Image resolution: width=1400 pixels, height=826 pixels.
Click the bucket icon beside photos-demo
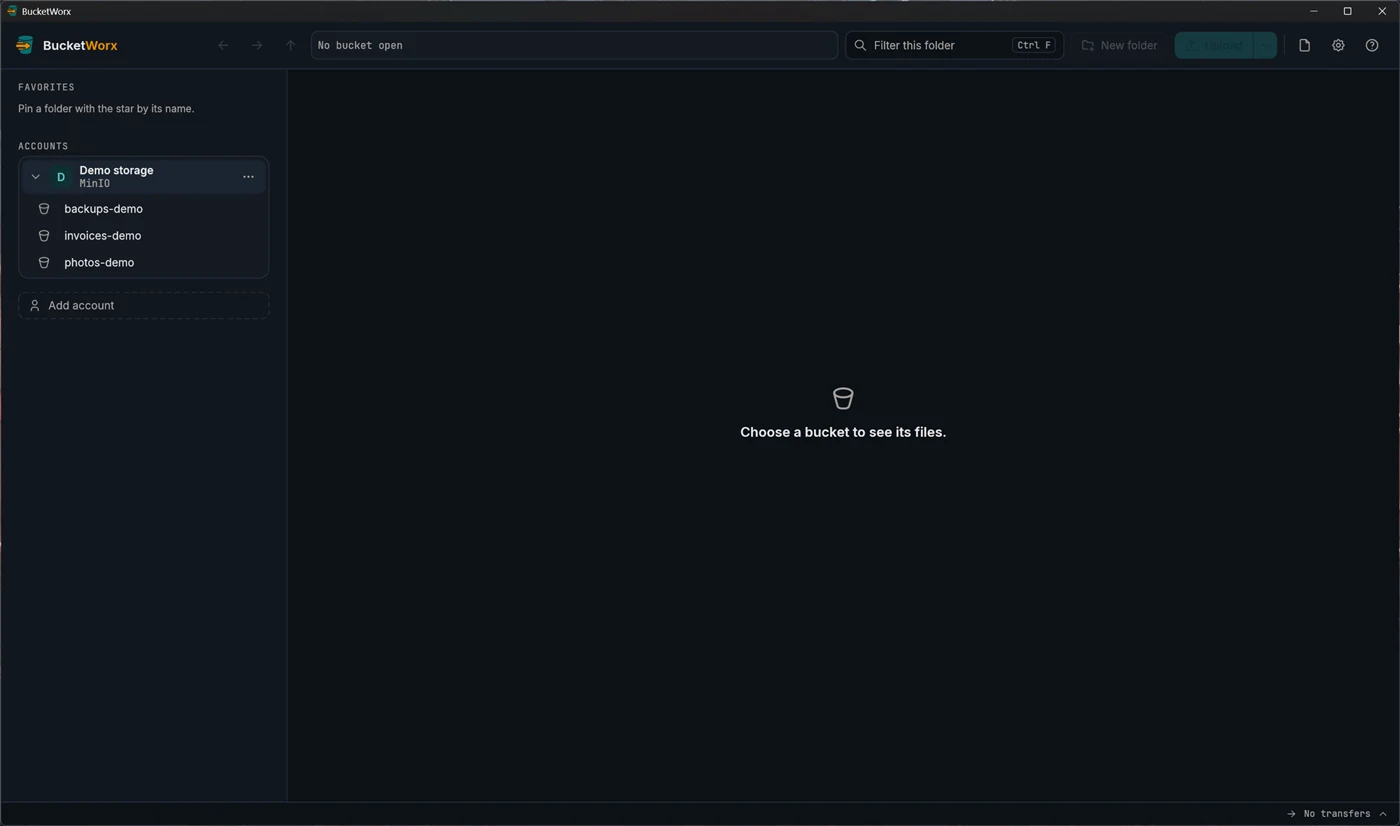pos(44,263)
